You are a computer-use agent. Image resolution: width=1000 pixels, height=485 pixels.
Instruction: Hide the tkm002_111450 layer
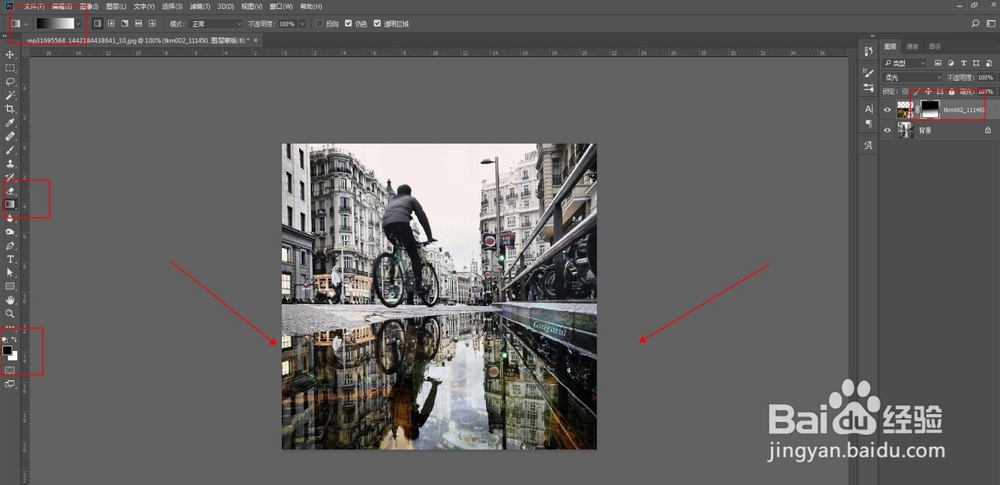click(886, 110)
